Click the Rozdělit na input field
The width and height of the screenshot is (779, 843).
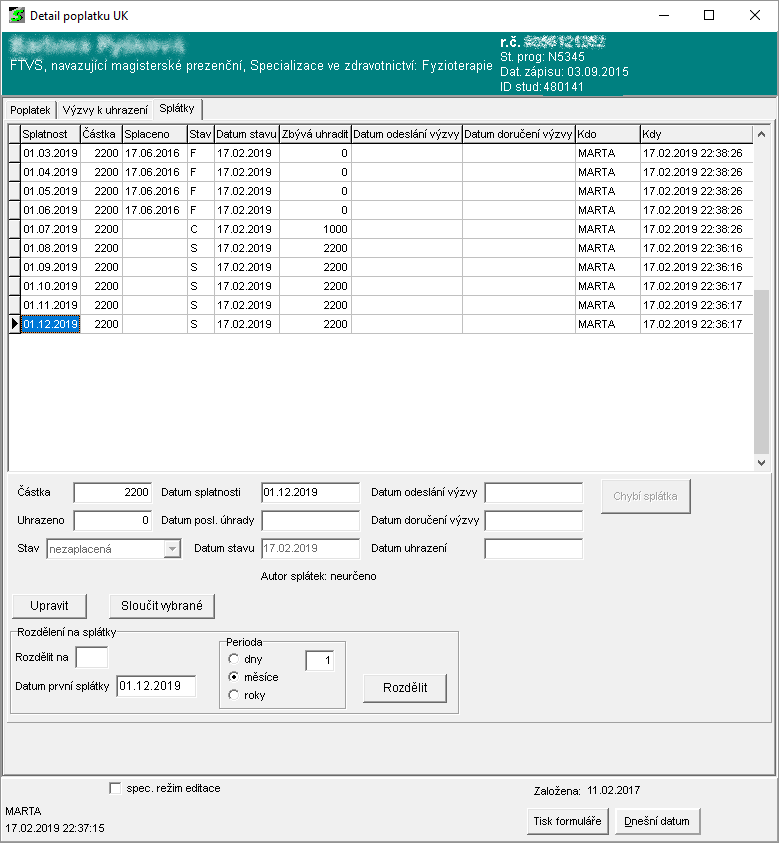tap(91, 657)
